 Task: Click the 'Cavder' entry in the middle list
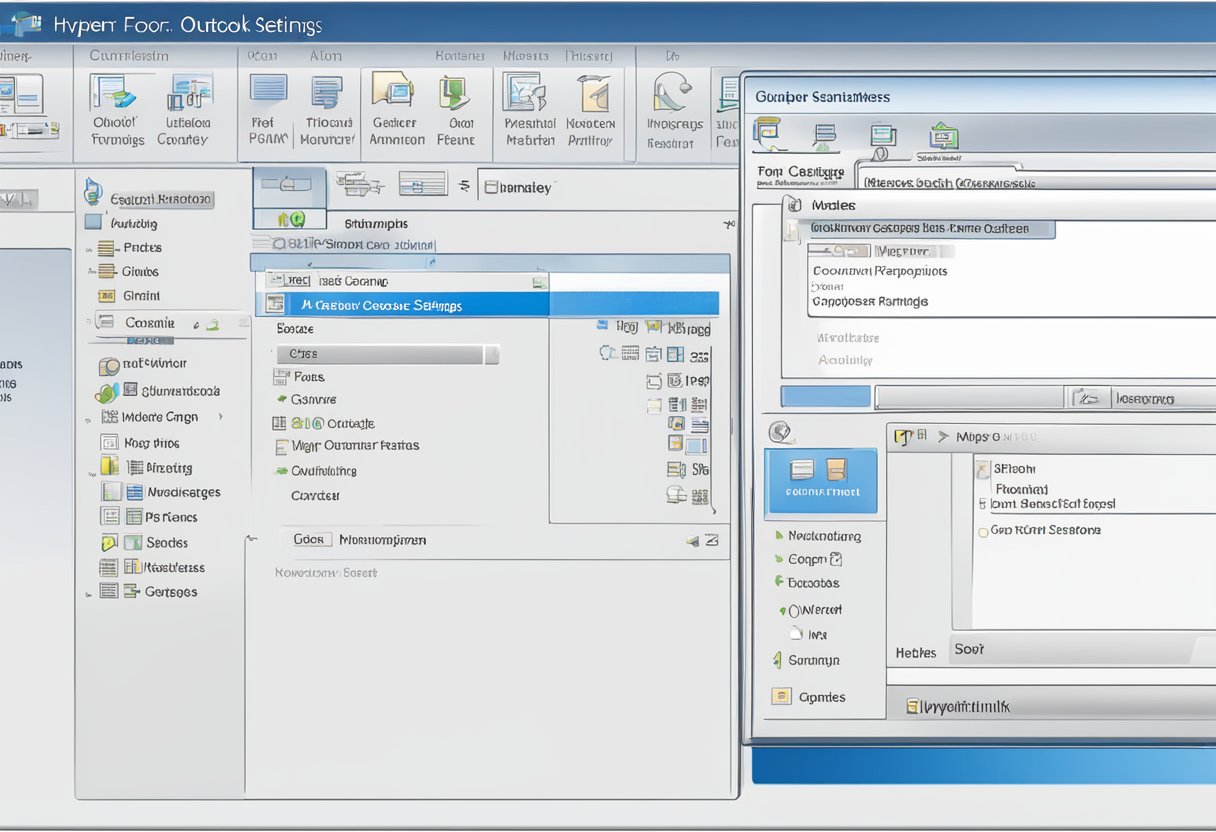315,495
